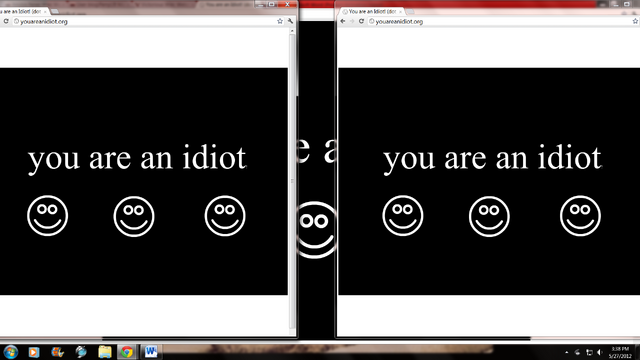
Task: Launch Google Chrome from the taskbar
Action: (x=127, y=352)
